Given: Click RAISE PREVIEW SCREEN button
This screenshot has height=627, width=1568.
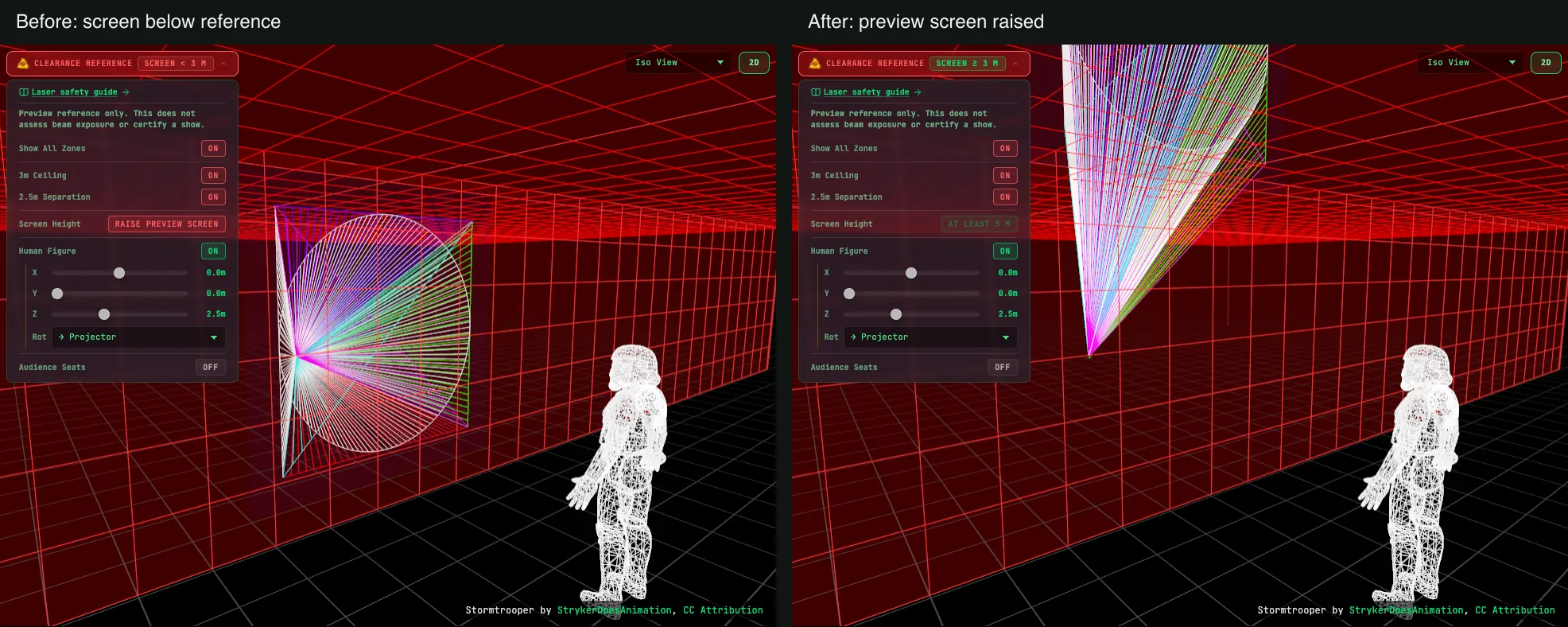Looking at the screenshot, I should tap(167, 224).
